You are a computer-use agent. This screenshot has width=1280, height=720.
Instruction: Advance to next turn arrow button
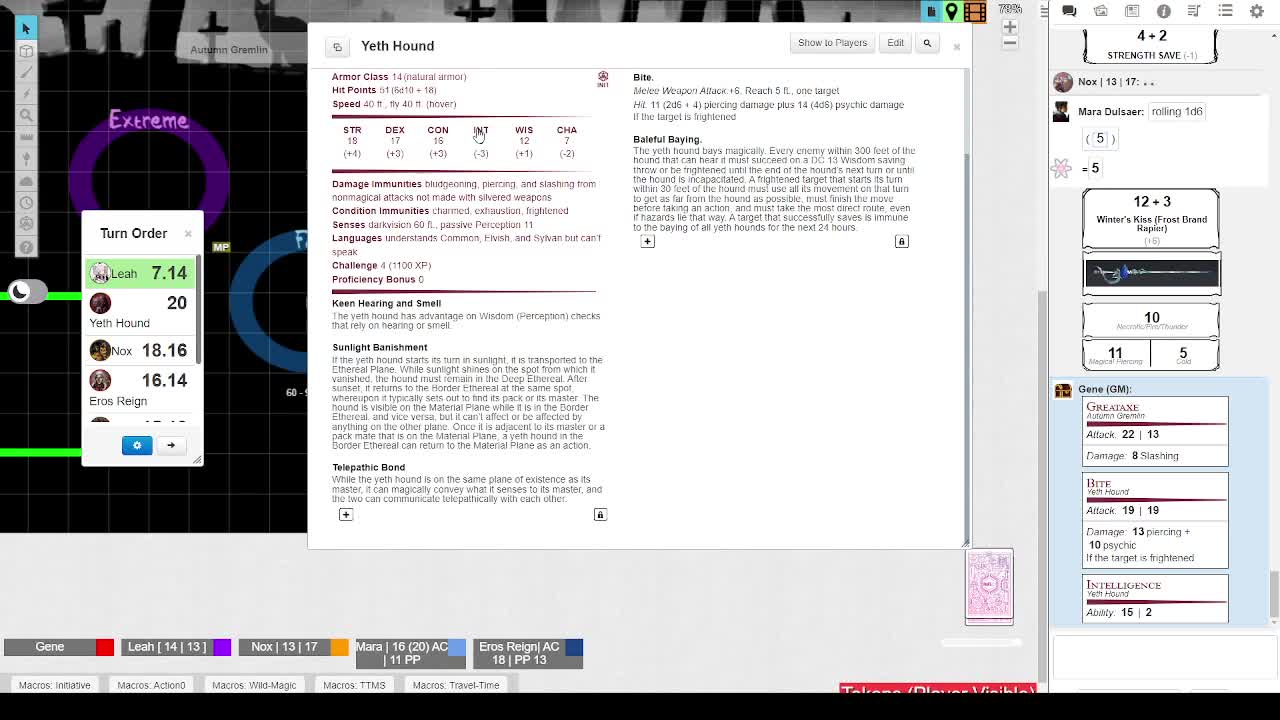click(x=170, y=445)
